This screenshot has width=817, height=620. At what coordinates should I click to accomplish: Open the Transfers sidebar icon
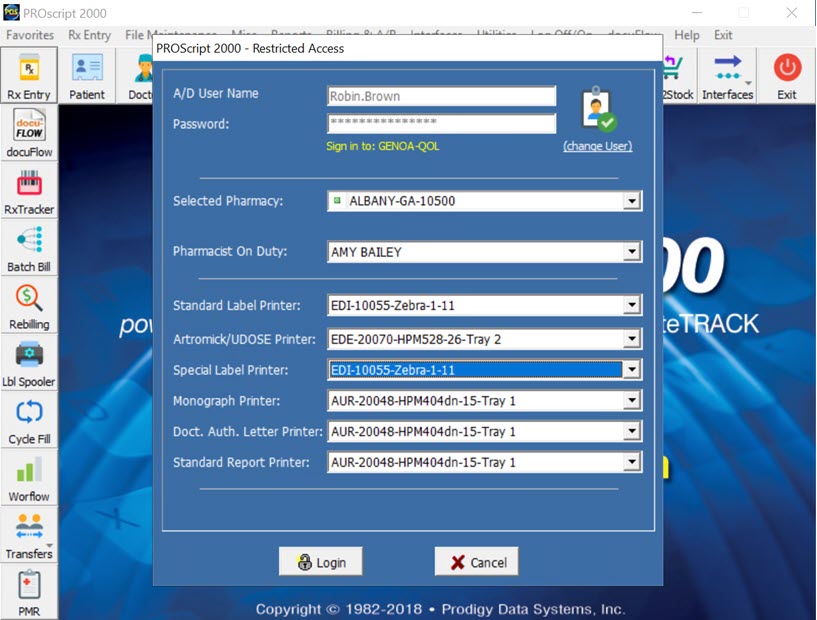(29, 534)
